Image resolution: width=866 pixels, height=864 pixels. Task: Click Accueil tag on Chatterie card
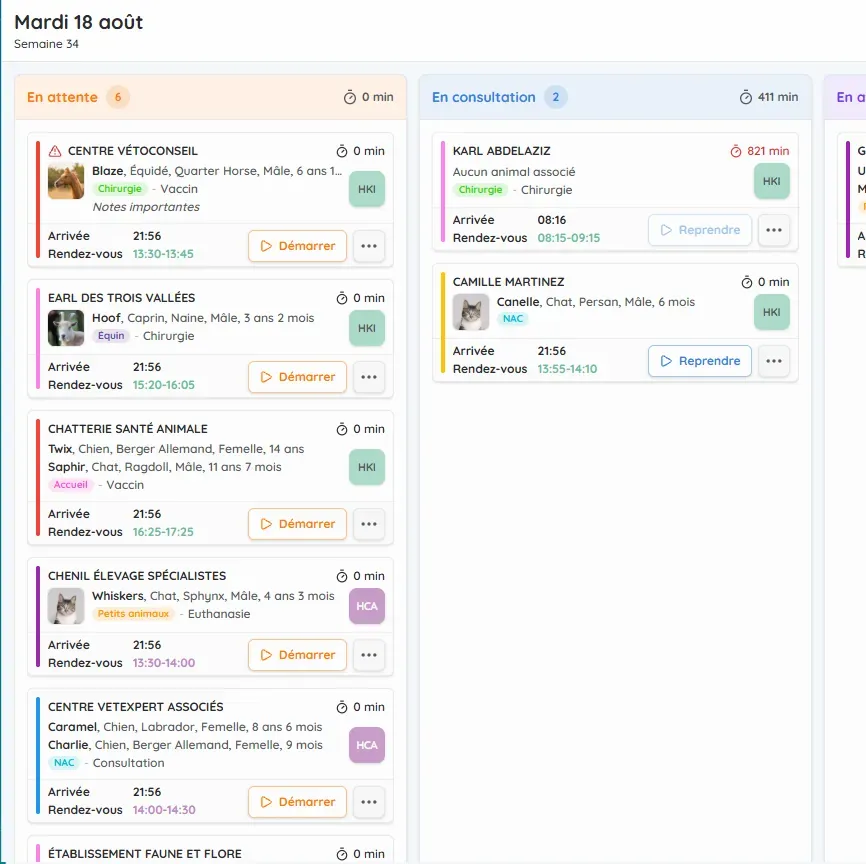71,484
